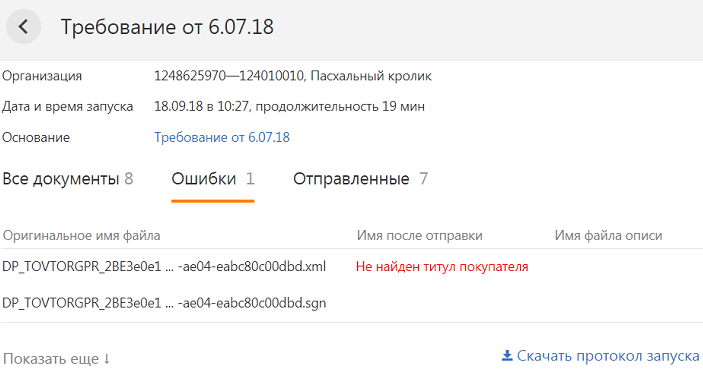Viewport: 703px width, 379px height.
Task: Sort by Оригинальное имя файла column header
Action: [x=82, y=235]
